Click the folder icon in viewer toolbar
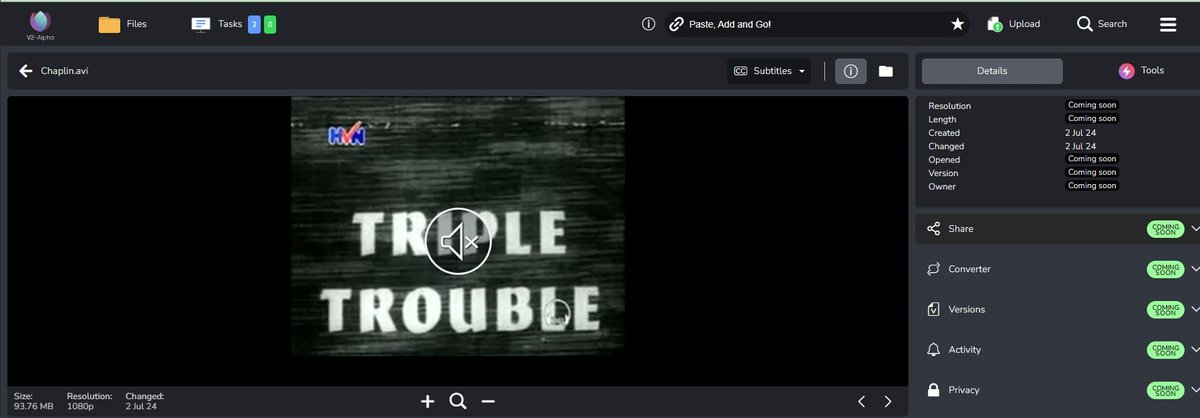This screenshot has height=418, width=1200. (885, 71)
